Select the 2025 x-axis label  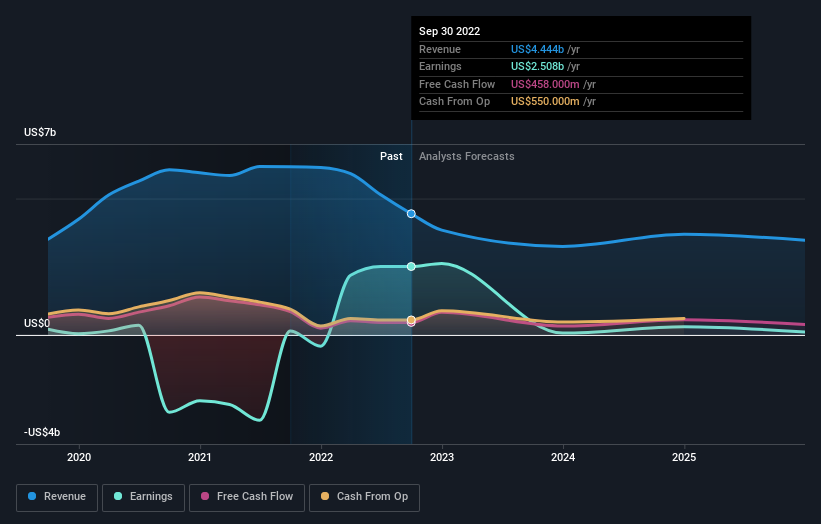(684, 457)
